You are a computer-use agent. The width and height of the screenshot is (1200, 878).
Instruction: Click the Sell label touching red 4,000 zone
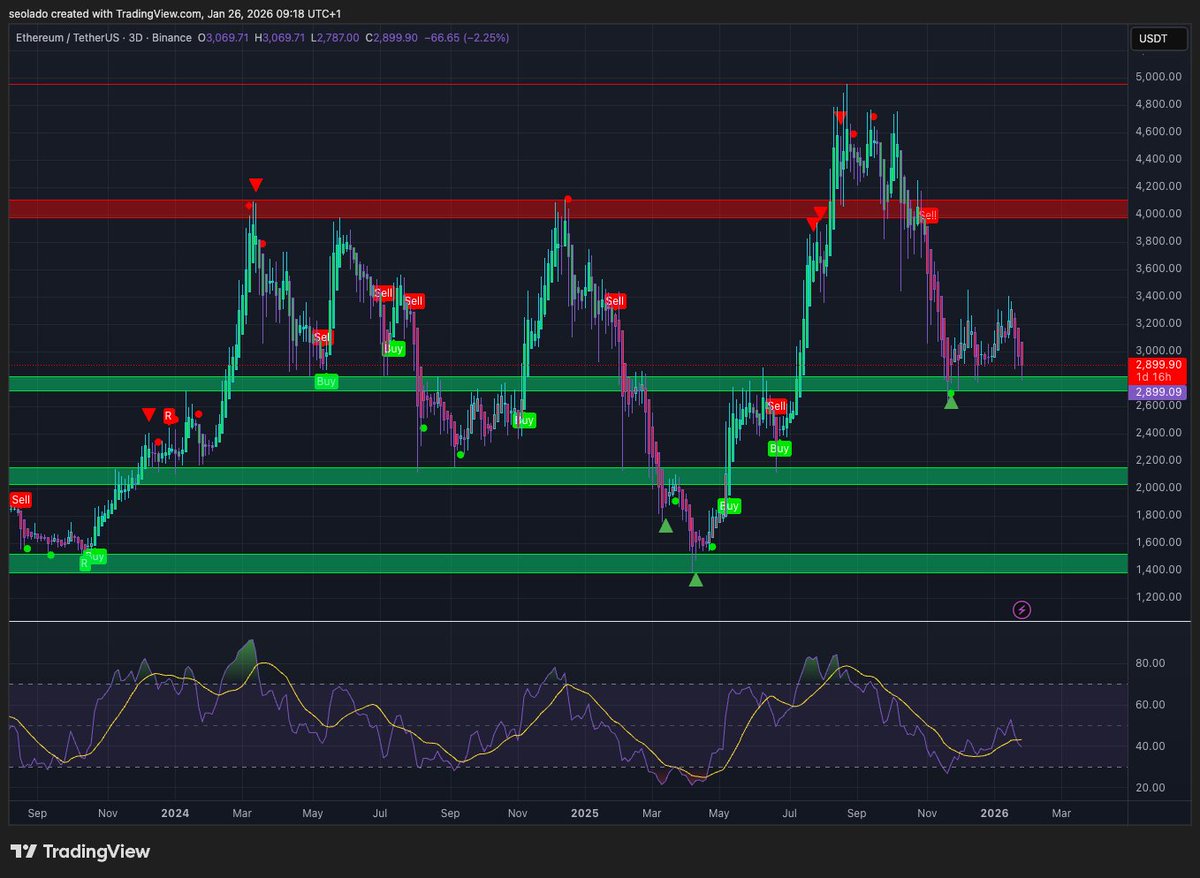coord(929,215)
